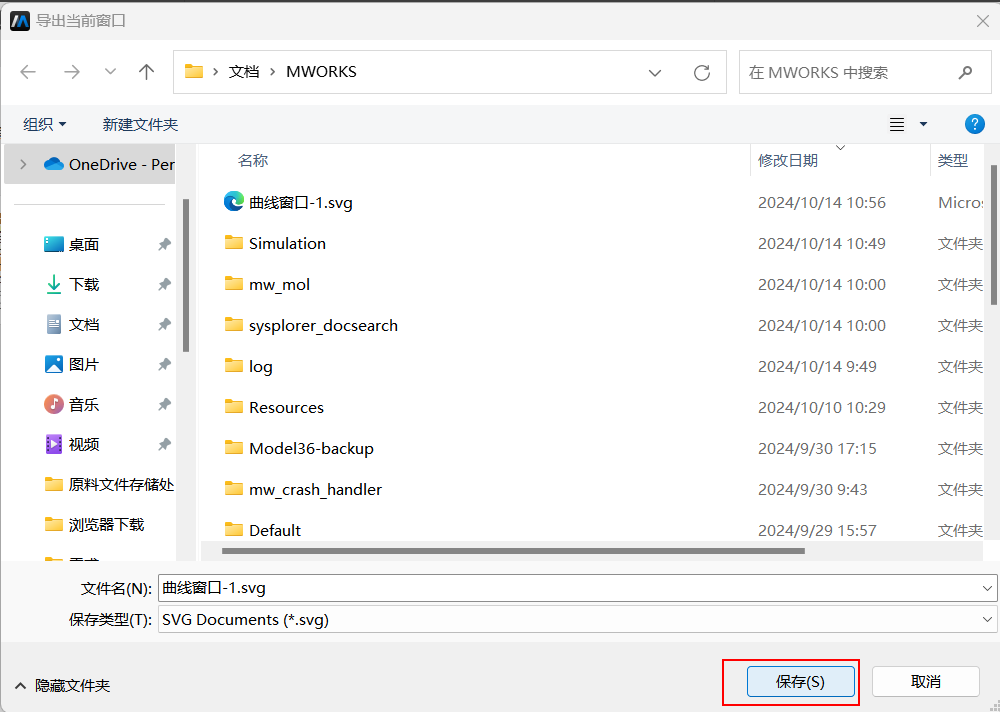Viewport: 1000px width, 712px height.
Task: Sort by the 名称 column header
Action: 253,160
